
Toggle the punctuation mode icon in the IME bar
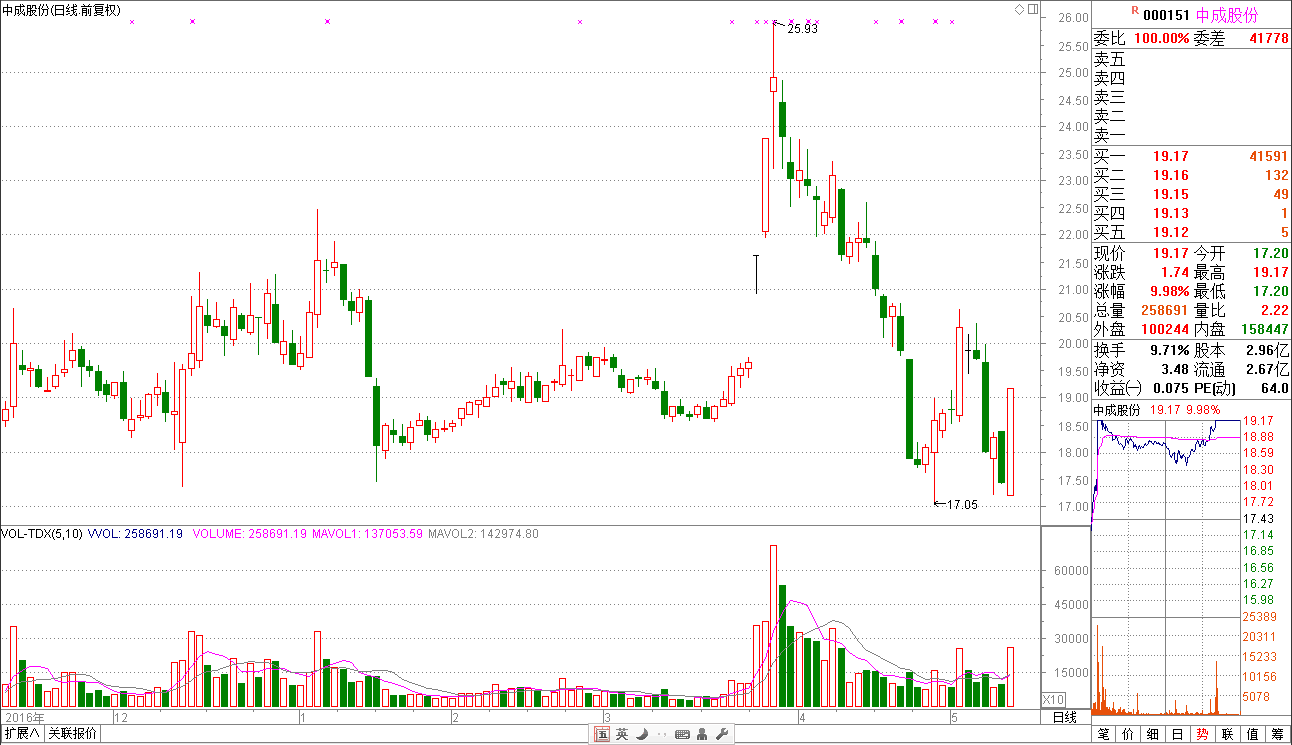tap(662, 735)
